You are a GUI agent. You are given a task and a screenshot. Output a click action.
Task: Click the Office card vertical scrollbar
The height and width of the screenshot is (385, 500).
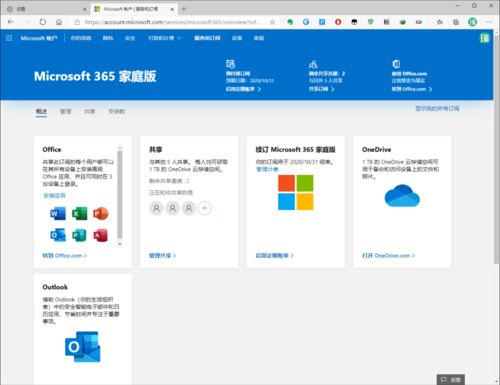click(120, 195)
